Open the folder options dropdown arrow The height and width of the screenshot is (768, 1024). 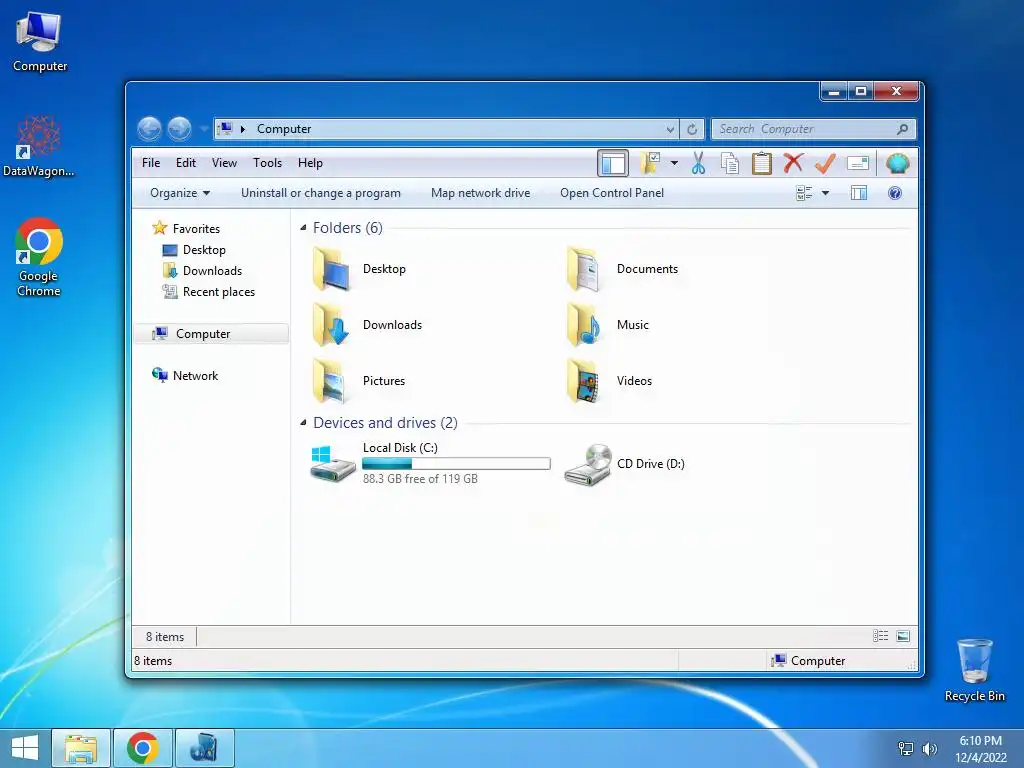click(674, 163)
